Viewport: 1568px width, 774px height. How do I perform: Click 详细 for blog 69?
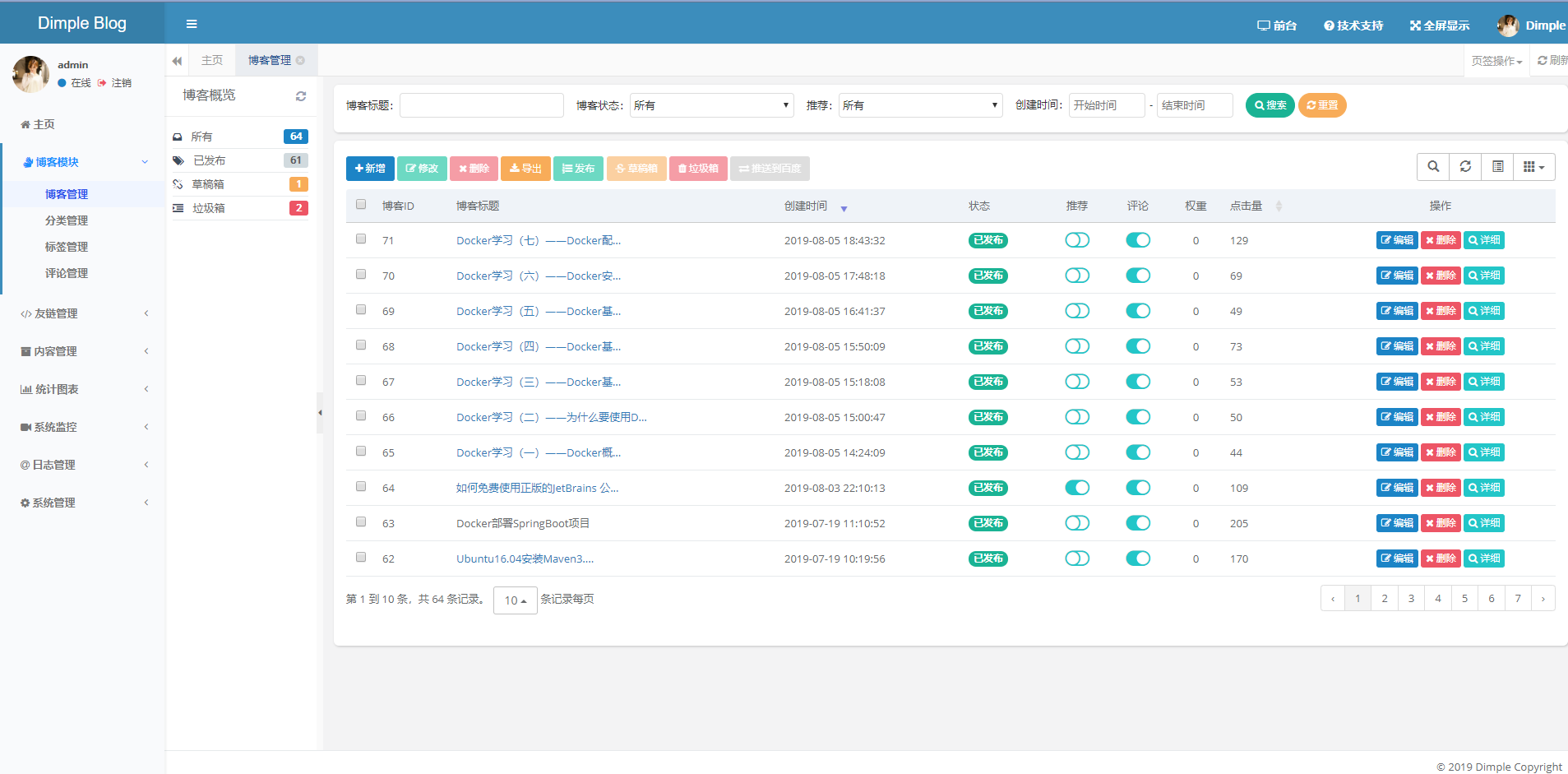tap(1484, 311)
